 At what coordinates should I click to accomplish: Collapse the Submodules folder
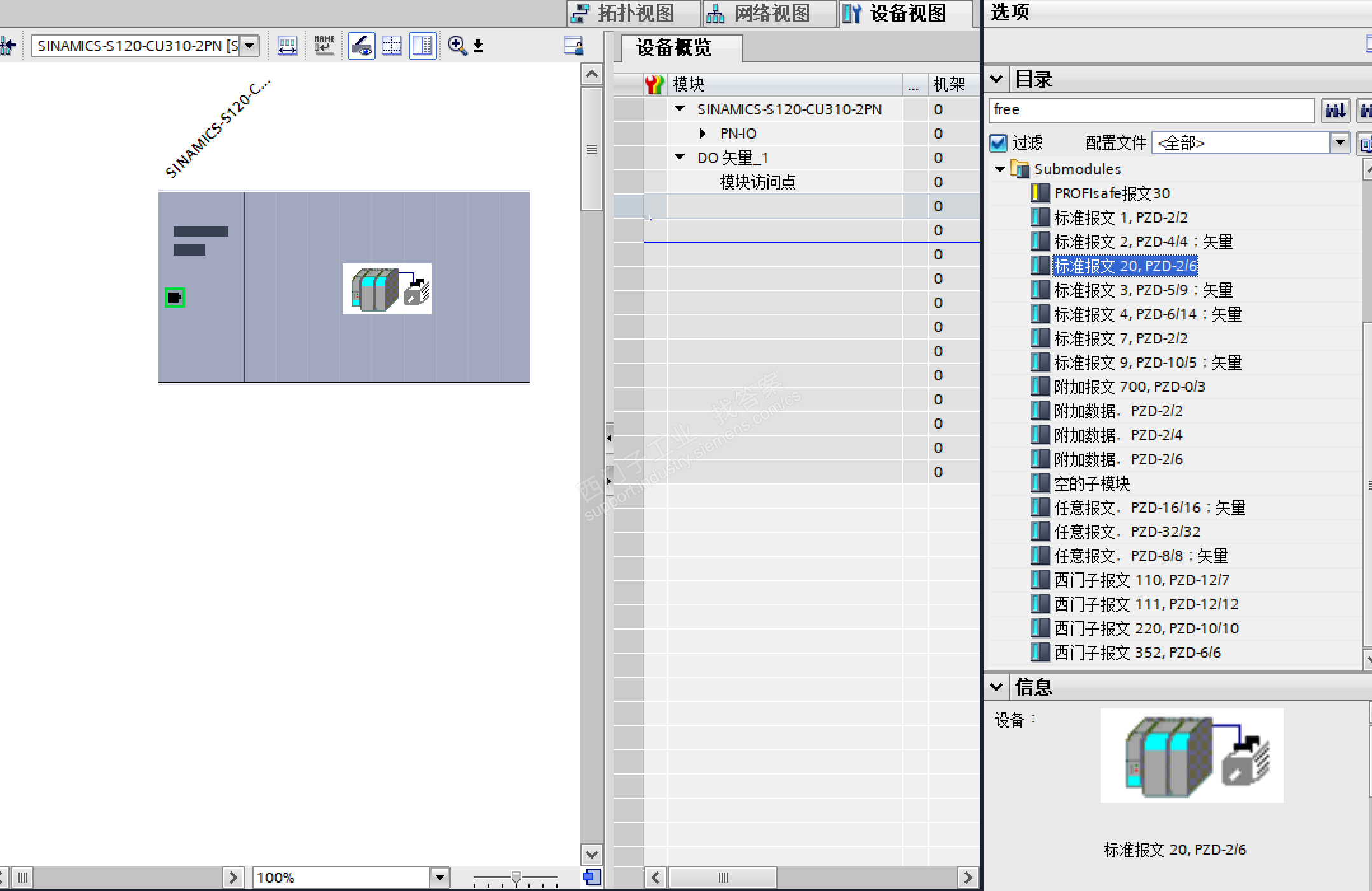pos(1000,169)
